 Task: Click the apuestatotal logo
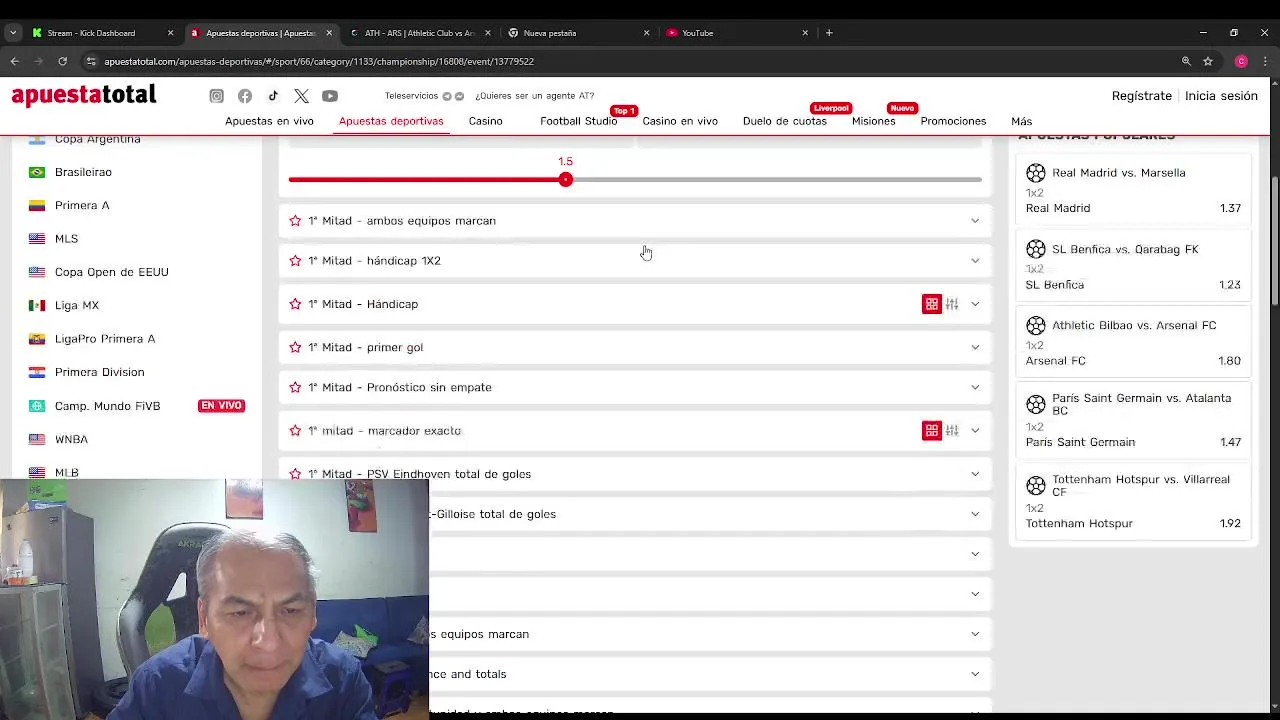coord(84,95)
